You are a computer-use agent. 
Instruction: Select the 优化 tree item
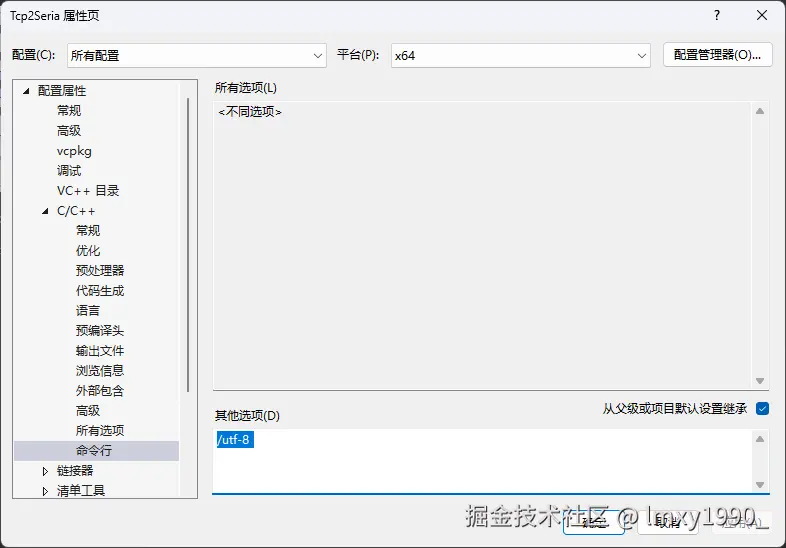[x=88, y=251]
